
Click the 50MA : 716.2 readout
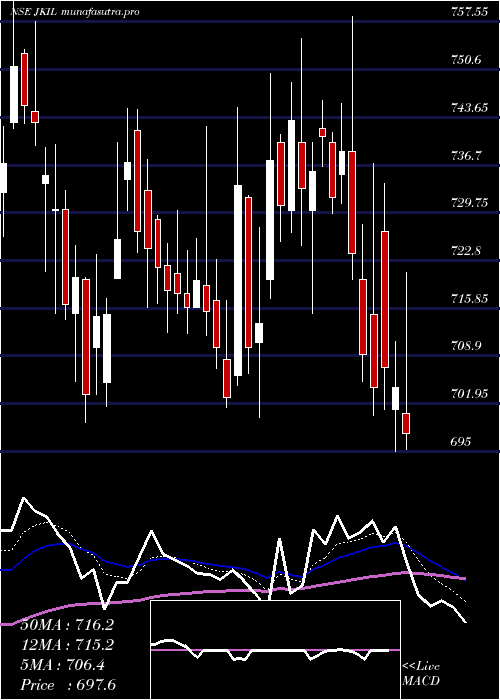click(68, 625)
